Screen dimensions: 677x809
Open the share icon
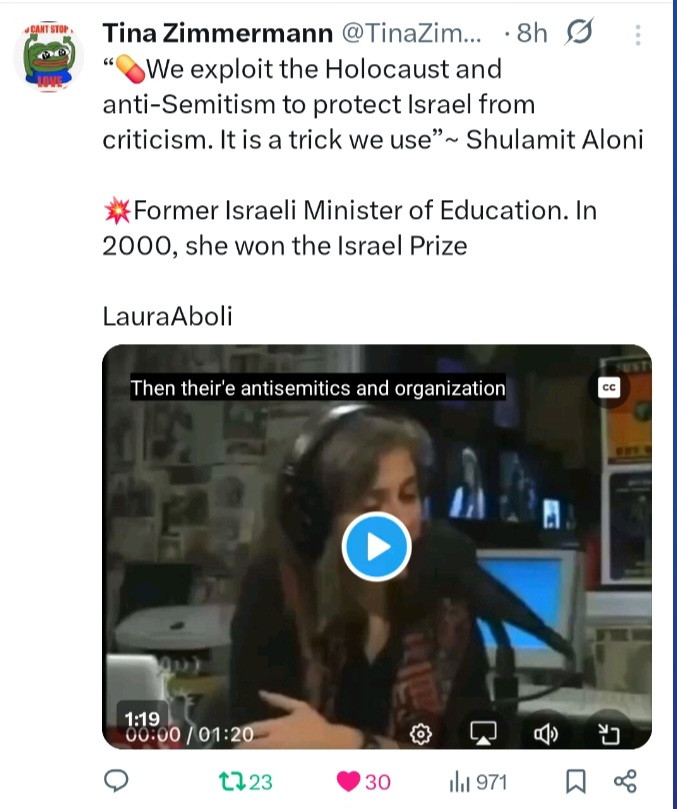[625, 781]
